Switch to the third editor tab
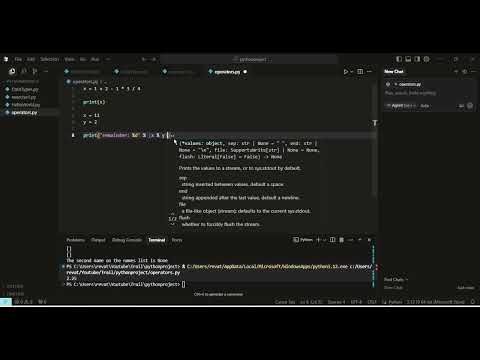Screen dimensions: 480x360 [178, 72]
